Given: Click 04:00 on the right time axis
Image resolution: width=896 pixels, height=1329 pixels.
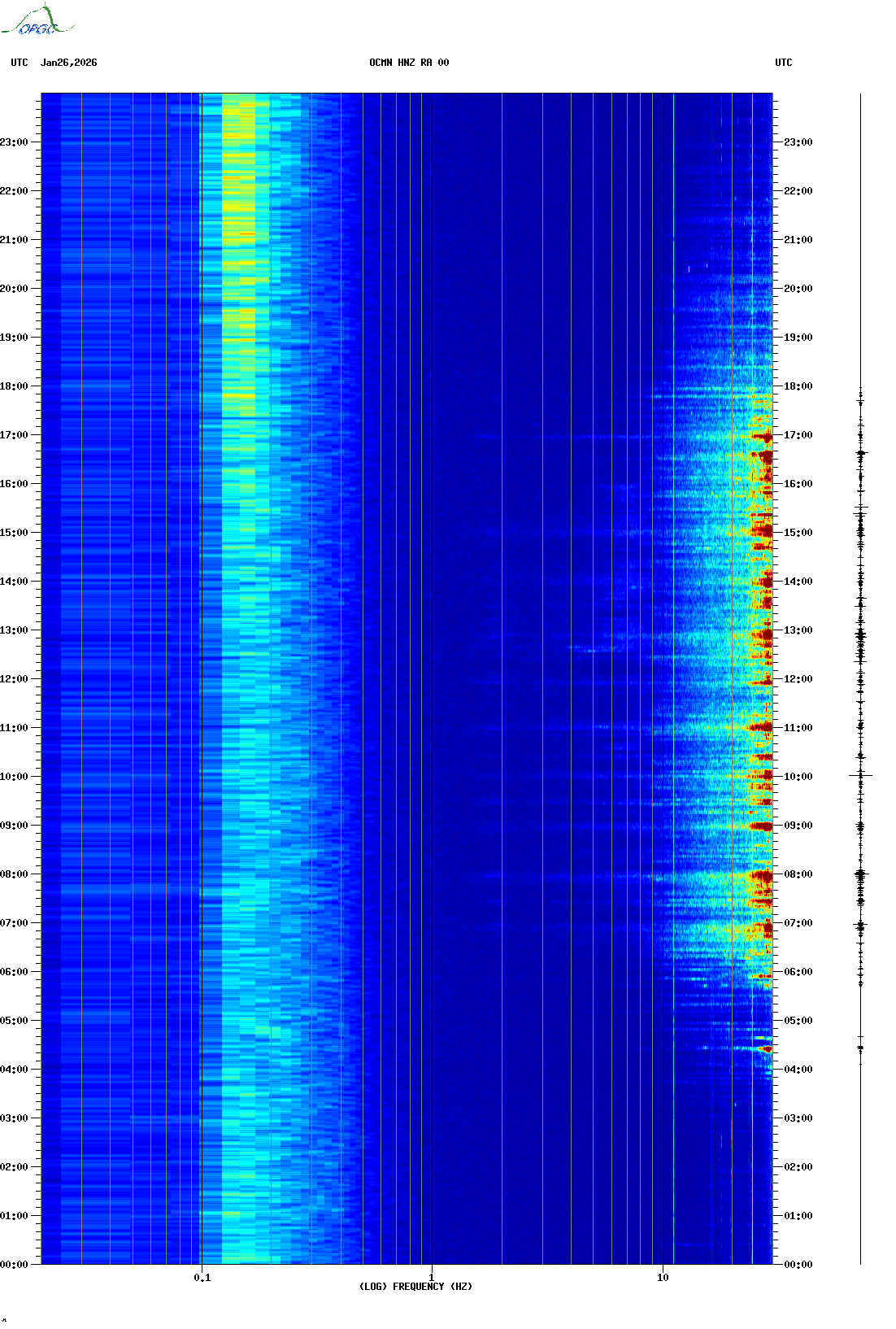Looking at the screenshot, I should pyautogui.click(x=798, y=1070).
